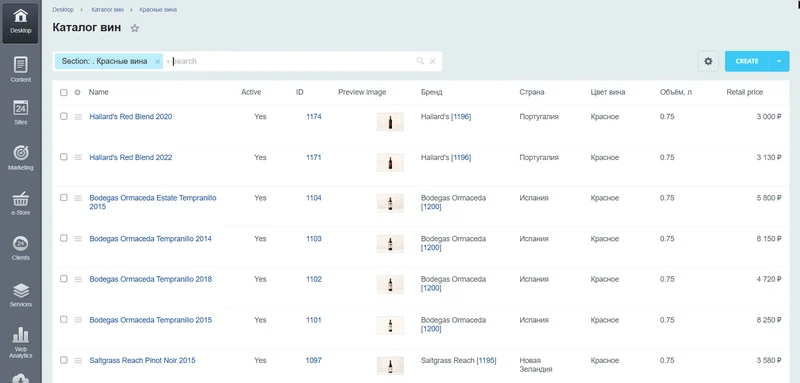The image size is (800, 383).
Task: Open brand link [1195] for Saltgrass Reach
Action: coord(486,361)
